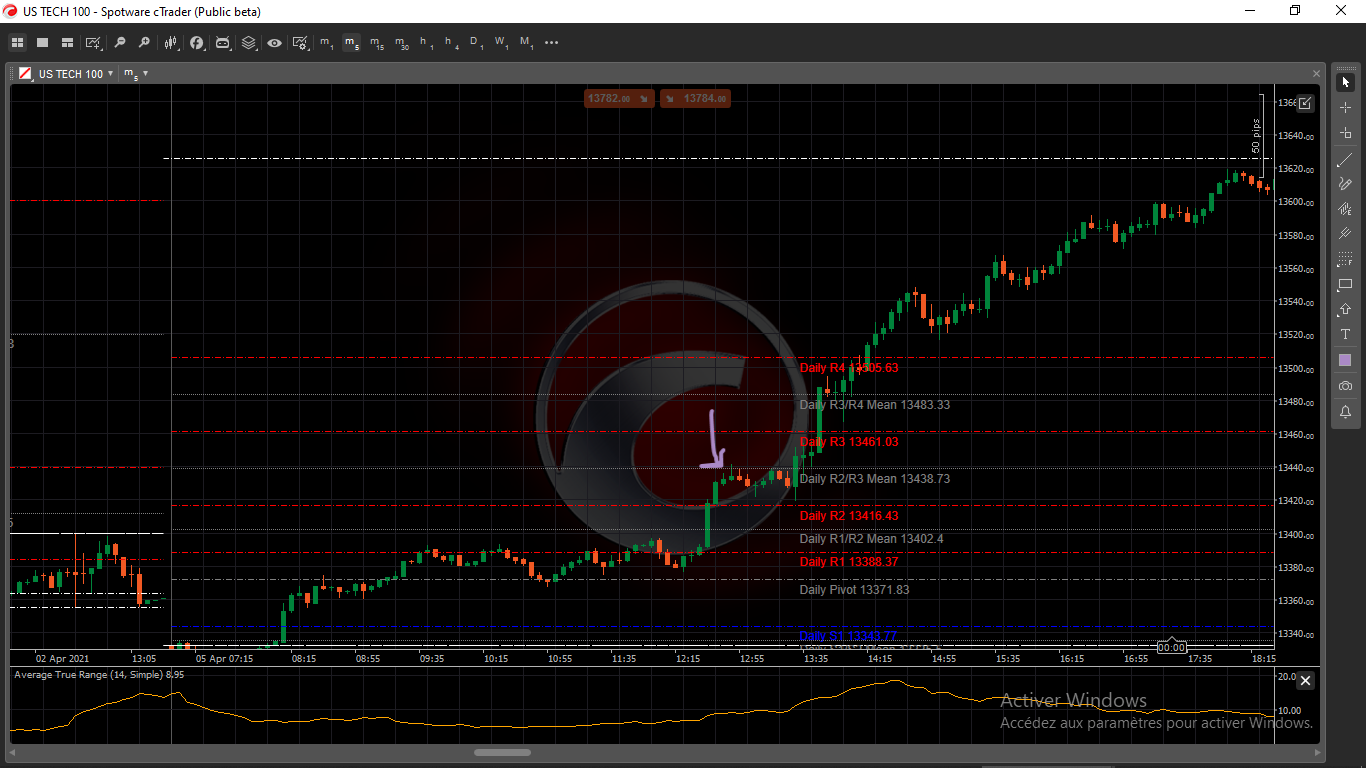The height and width of the screenshot is (768, 1366).
Task: Click the Daily R2/R3 Mean label
Action: pos(875,479)
